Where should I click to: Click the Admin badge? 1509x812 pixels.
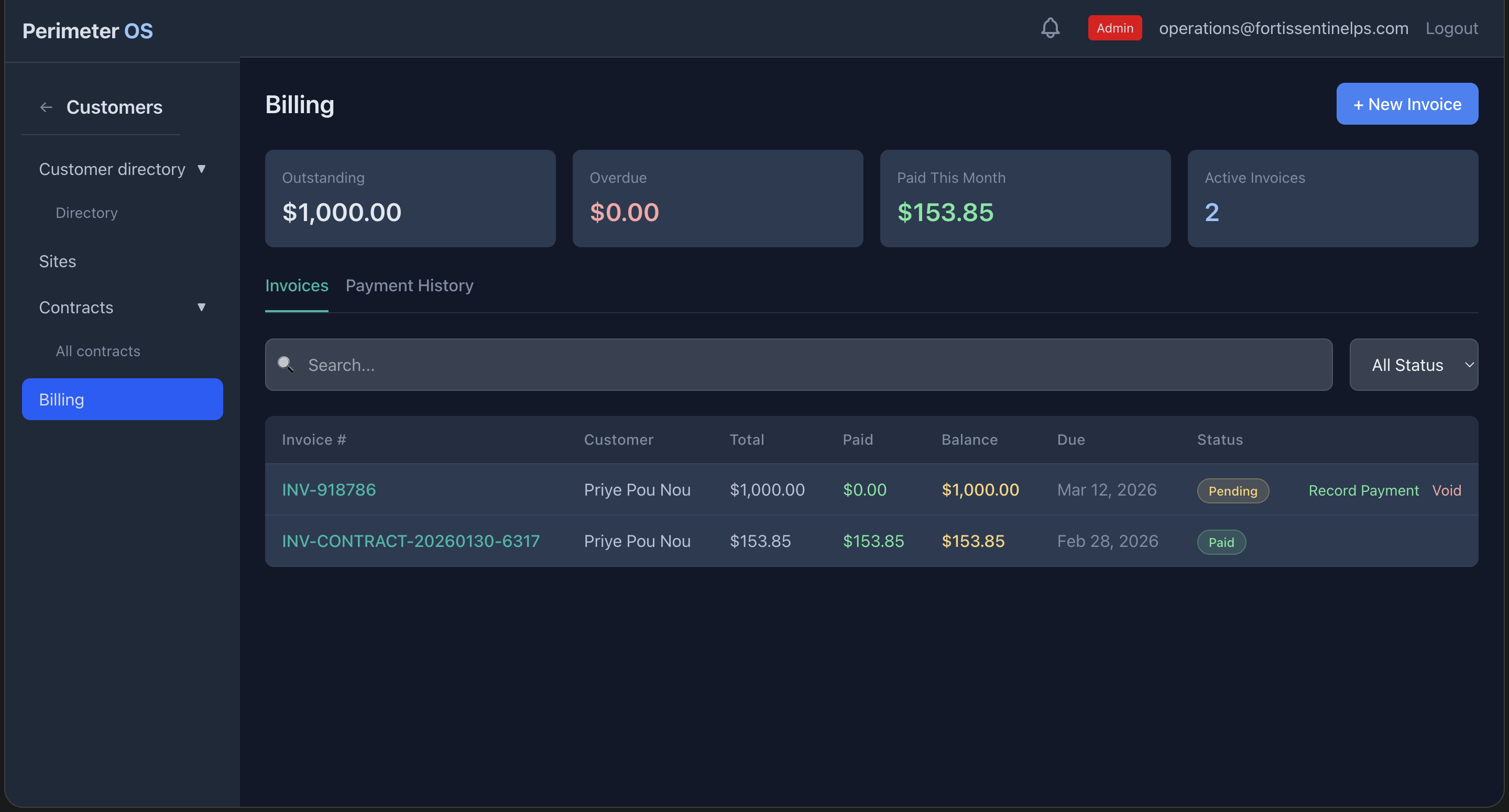click(1114, 28)
